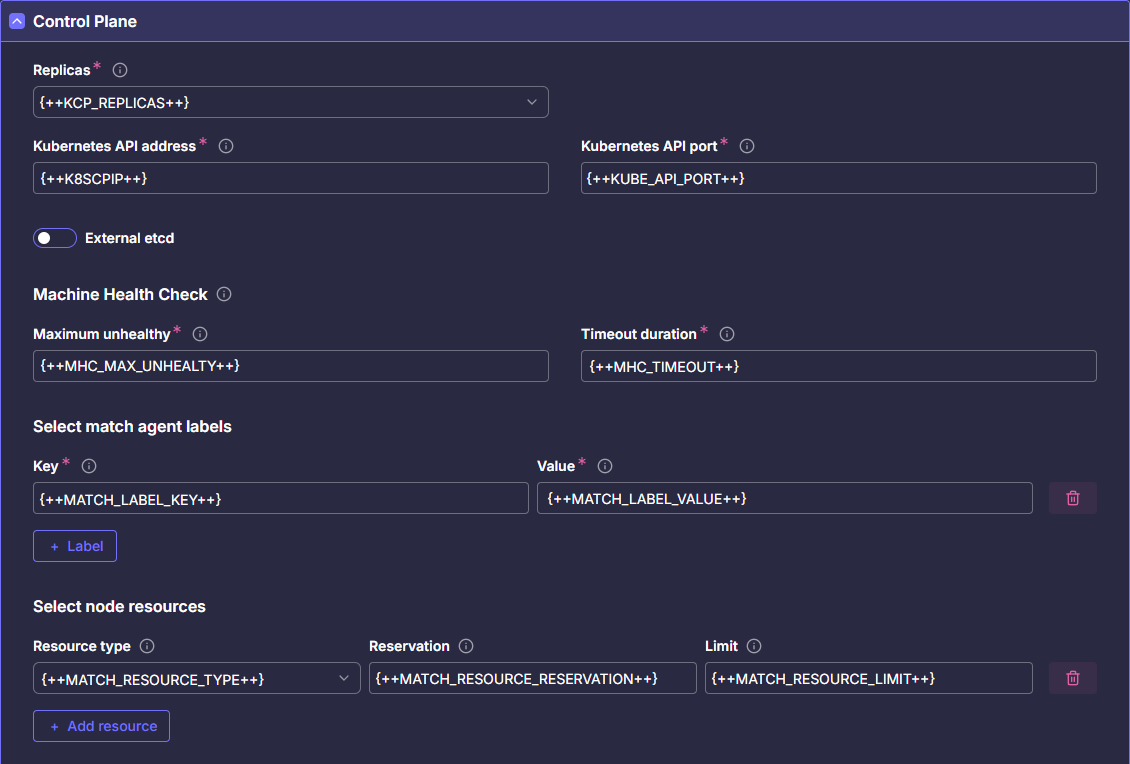Screen dimensions: 1130x764
Task: Click info icon next to Machine Health Check
Action: point(224,294)
